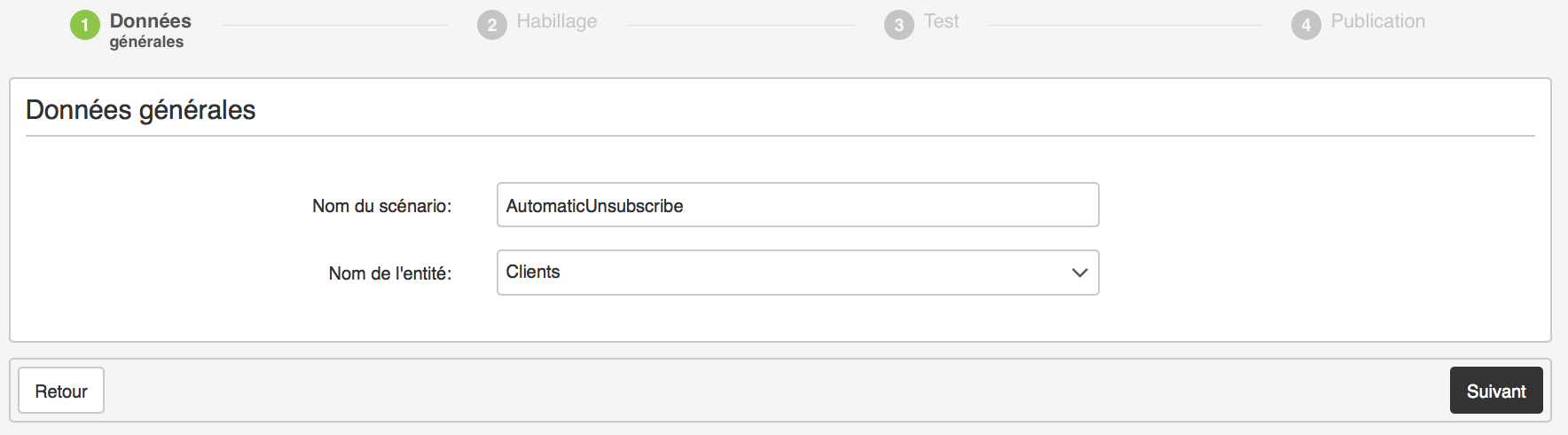Click the 'Nom de l'entité:' label
This screenshot has height=435, width=1568.
pos(389,273)
